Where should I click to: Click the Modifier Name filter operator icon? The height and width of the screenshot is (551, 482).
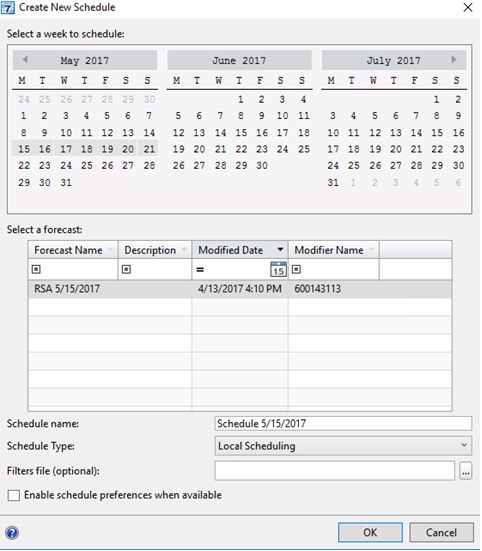[x=296, y=270]
